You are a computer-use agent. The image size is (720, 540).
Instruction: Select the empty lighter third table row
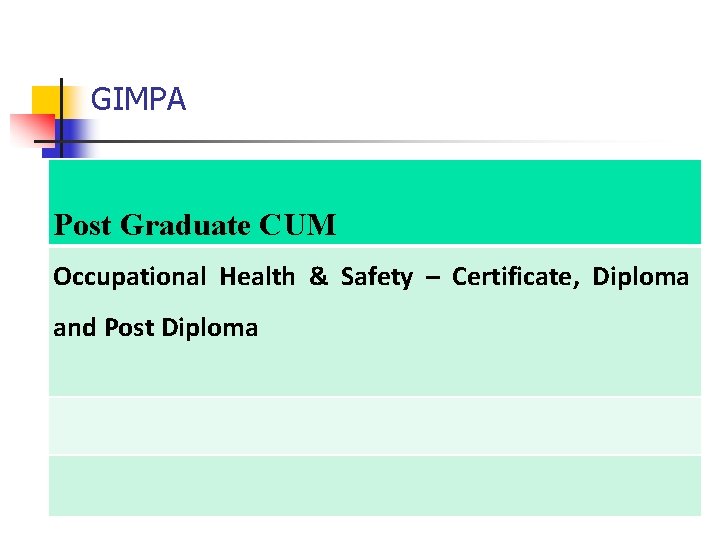coord(375,426)
